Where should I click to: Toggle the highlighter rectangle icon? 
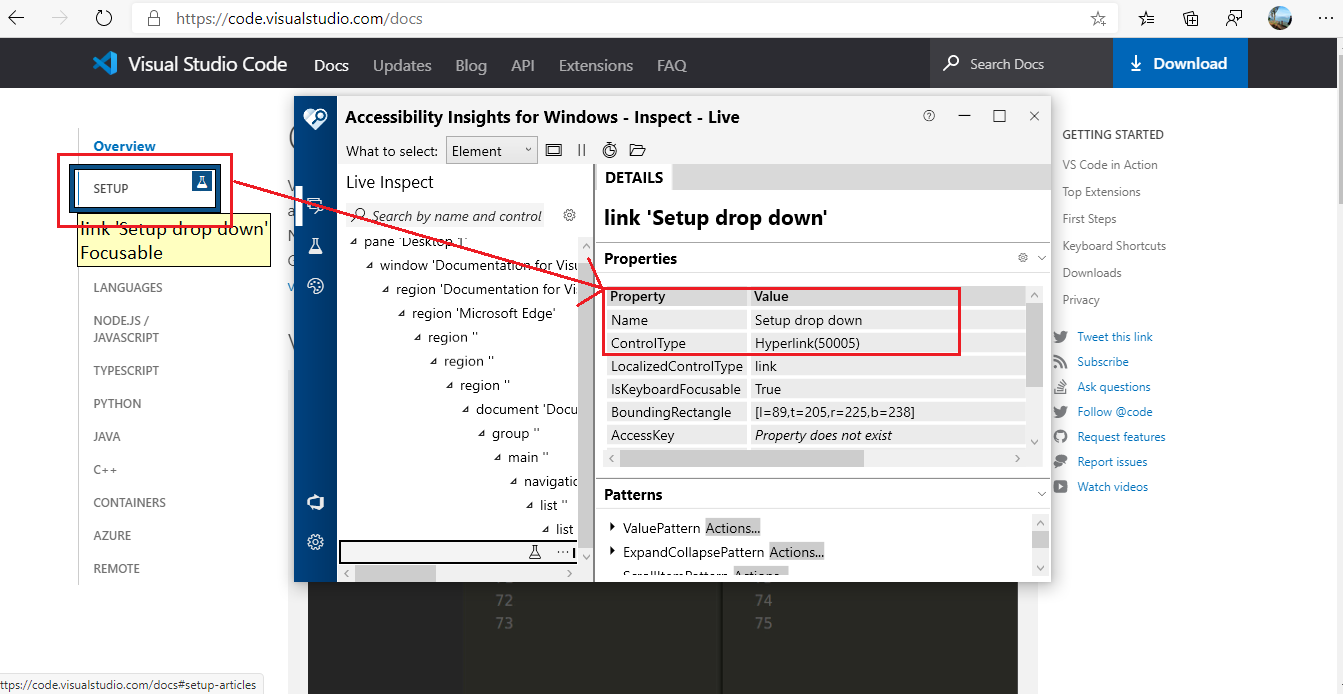554,149
